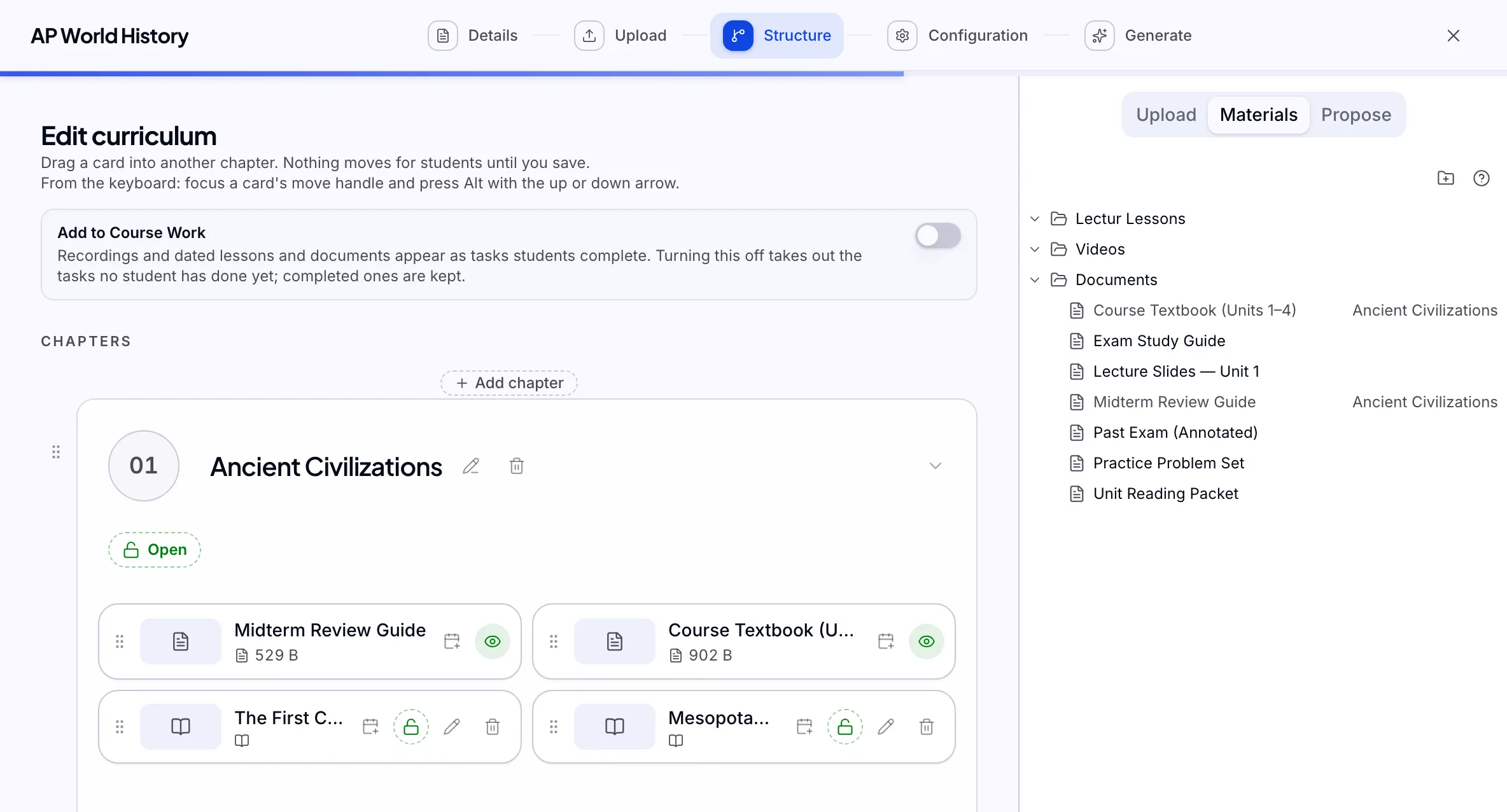Open the Configuration step
1507x812 pixels.
tap(958, 36)
